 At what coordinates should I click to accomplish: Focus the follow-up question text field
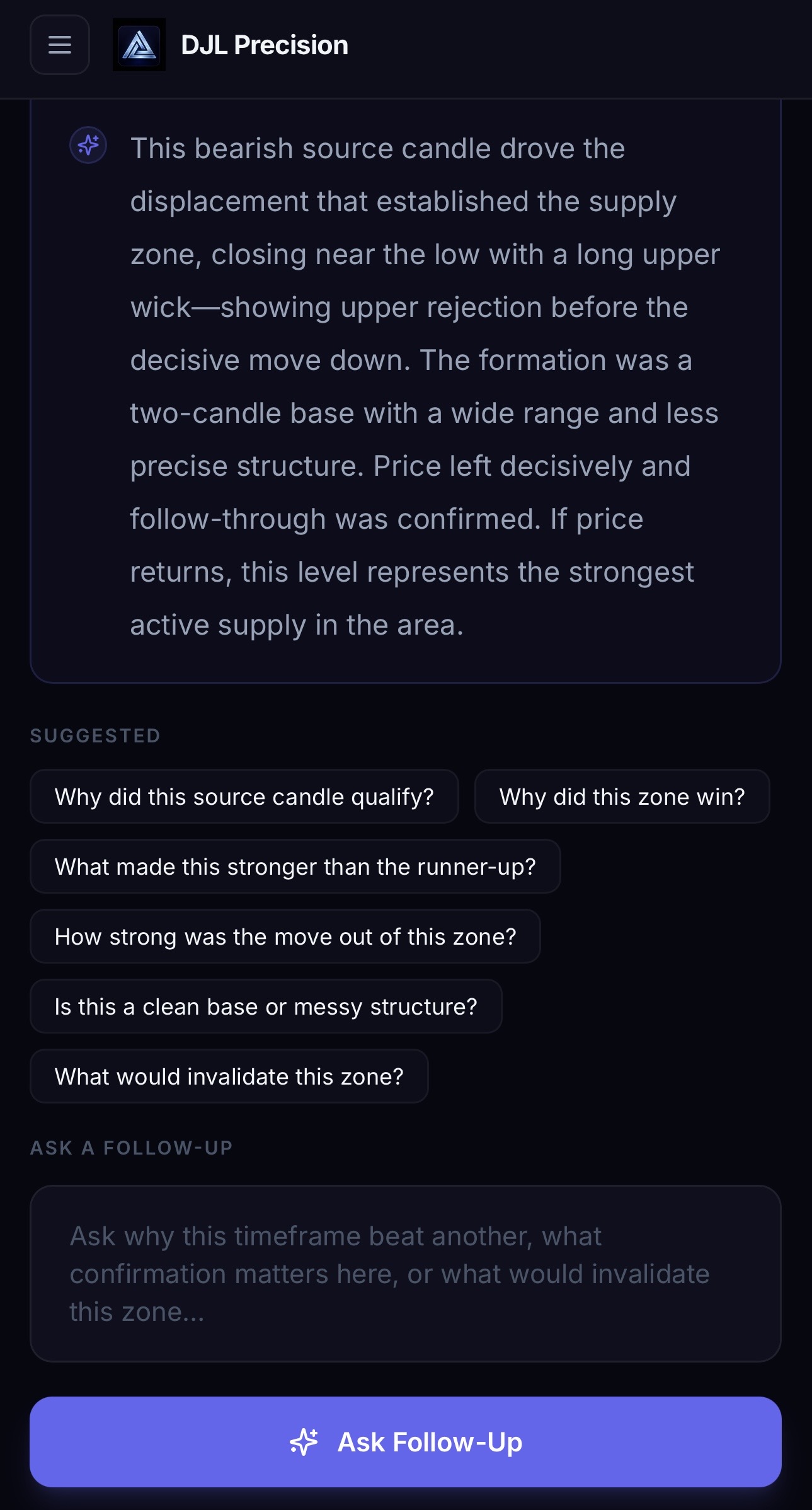coord(406,1273)
